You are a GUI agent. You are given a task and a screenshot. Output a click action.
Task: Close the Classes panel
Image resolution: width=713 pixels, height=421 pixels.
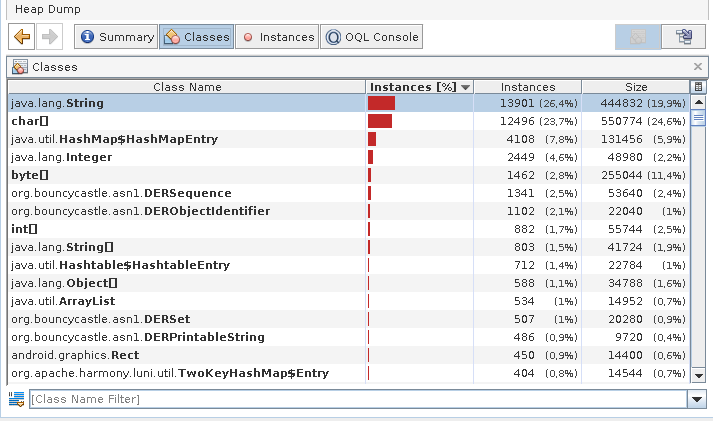[x=698, y=67]
